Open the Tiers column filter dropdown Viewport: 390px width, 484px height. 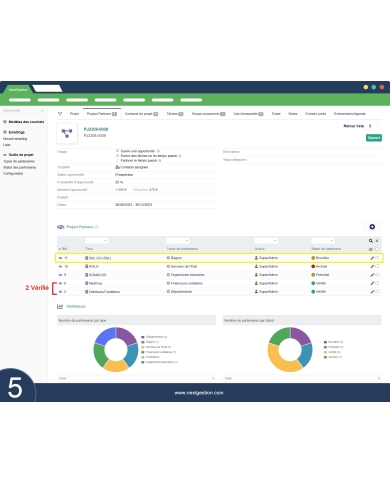click(x=96, y=241)
